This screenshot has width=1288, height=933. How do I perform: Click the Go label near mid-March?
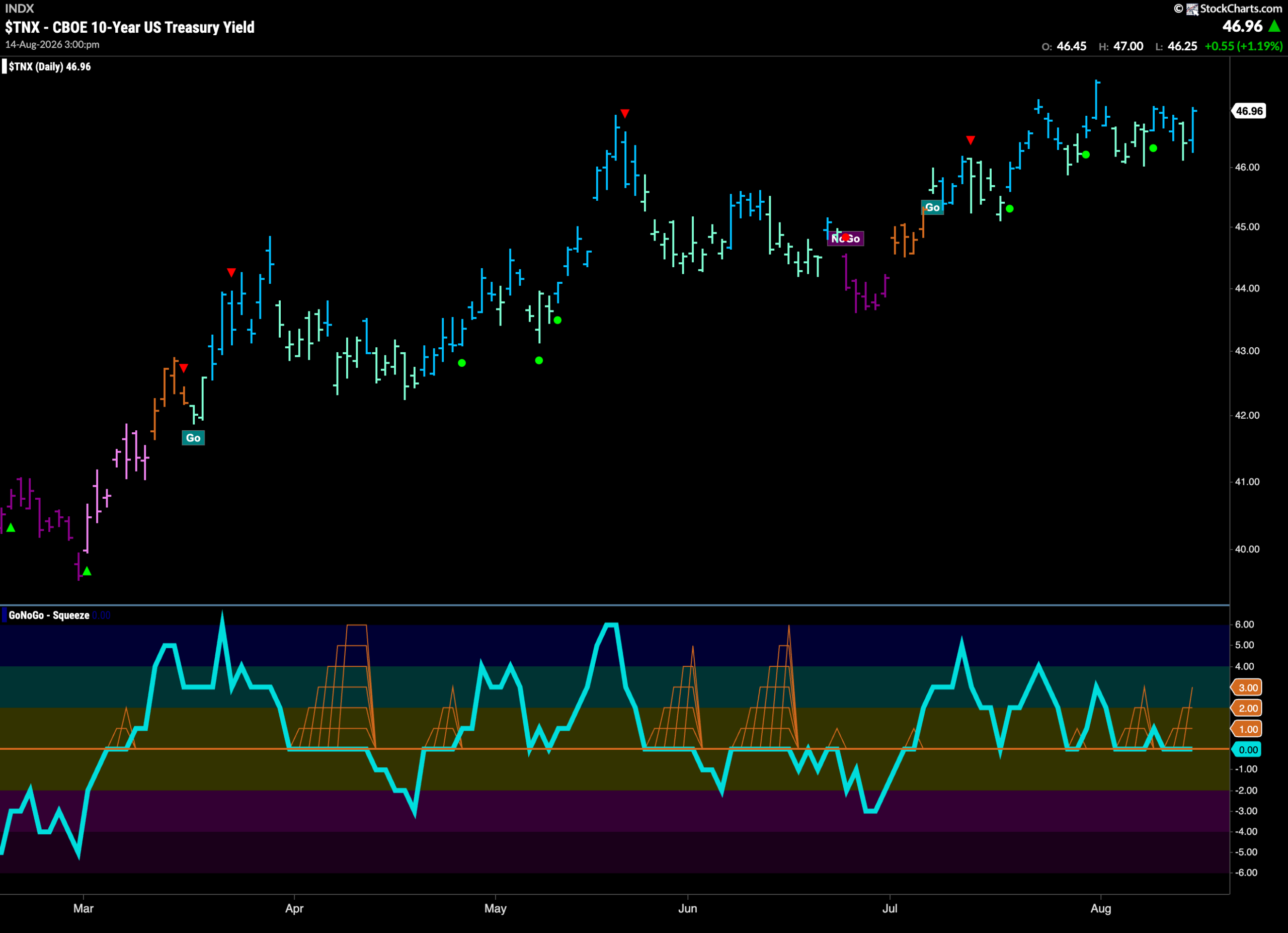pyautogui.click(x=193, y=438)
